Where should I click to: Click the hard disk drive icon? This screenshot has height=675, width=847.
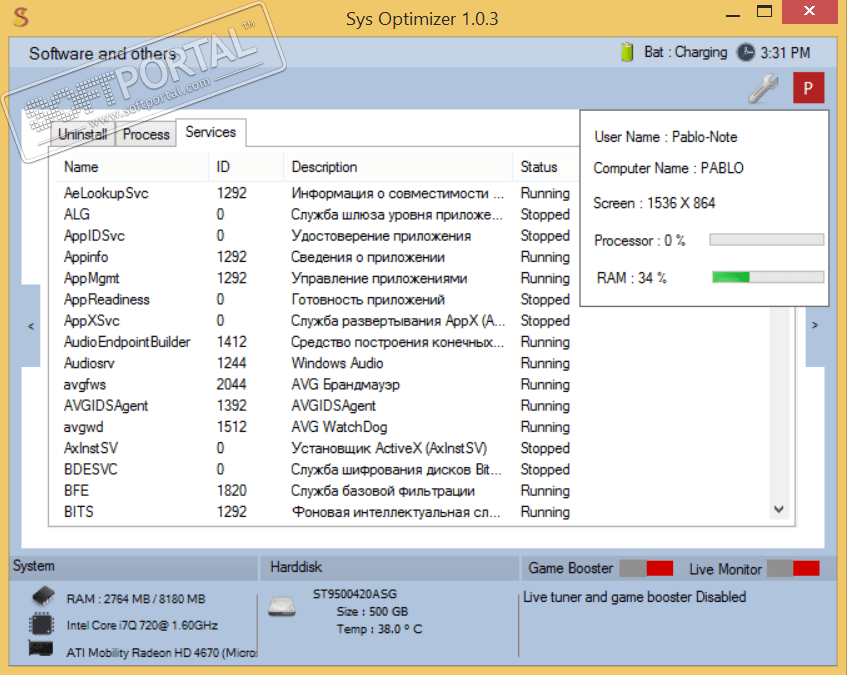point(282,607)
